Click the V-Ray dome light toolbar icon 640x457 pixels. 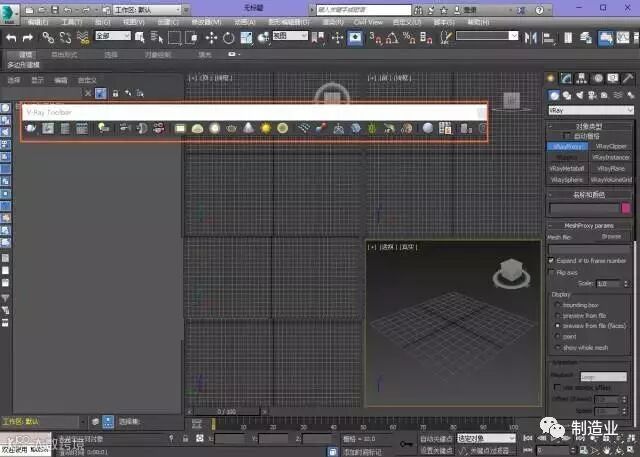click(197, 129)
